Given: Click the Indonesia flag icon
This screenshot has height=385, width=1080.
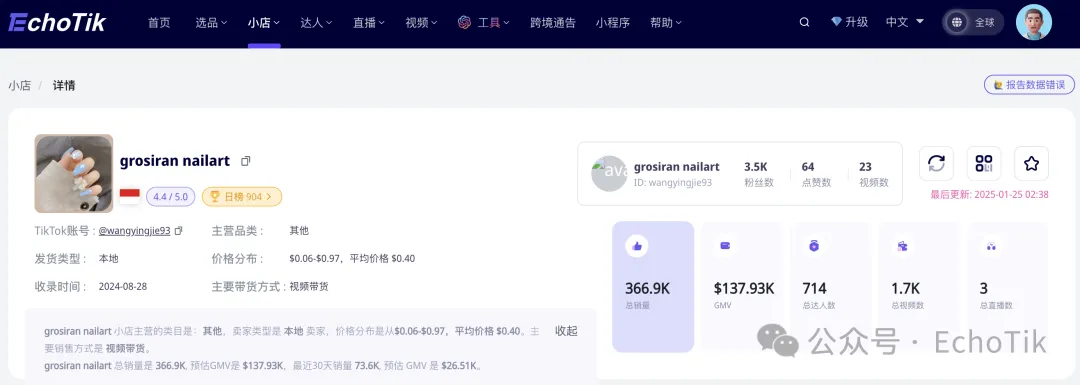Looking at the screenshot, I should pyautogui.click(x=129, y=196).
